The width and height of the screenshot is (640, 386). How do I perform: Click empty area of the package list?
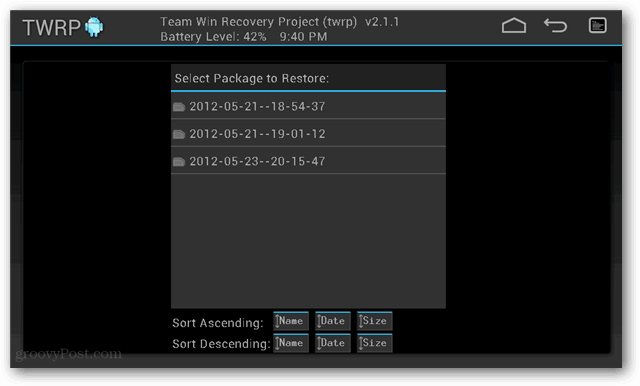[x=308, y=241]
